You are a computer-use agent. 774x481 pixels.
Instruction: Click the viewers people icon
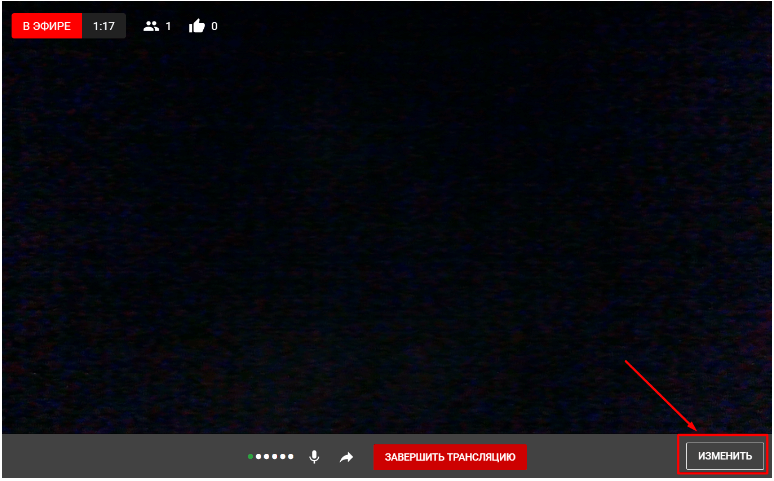[151, 26]
